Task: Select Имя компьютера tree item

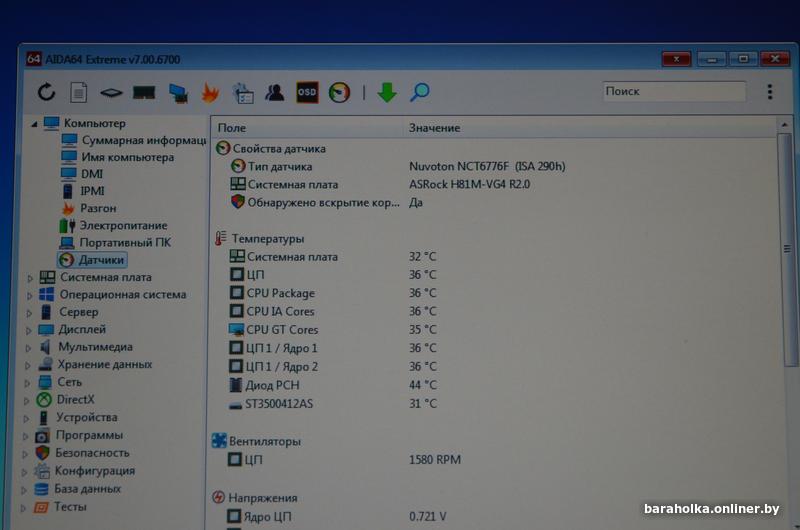Action: coord(117,157)
